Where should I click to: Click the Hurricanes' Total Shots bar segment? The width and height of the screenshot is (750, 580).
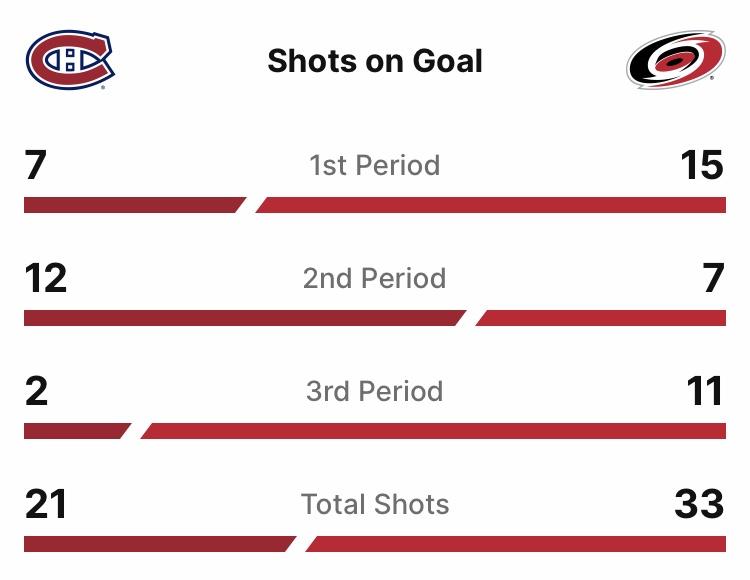[x=516, y=545]
